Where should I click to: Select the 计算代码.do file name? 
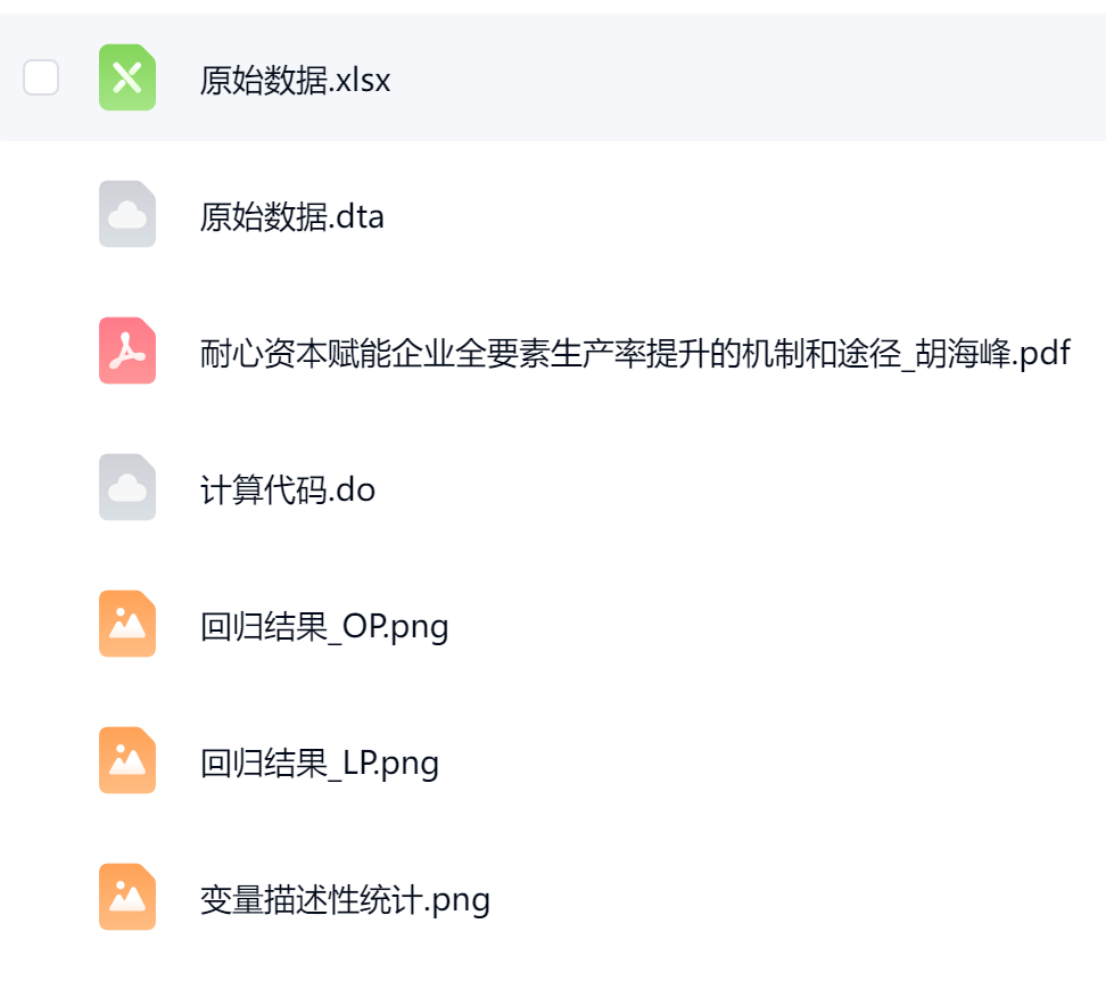click(x=287, y=490)
